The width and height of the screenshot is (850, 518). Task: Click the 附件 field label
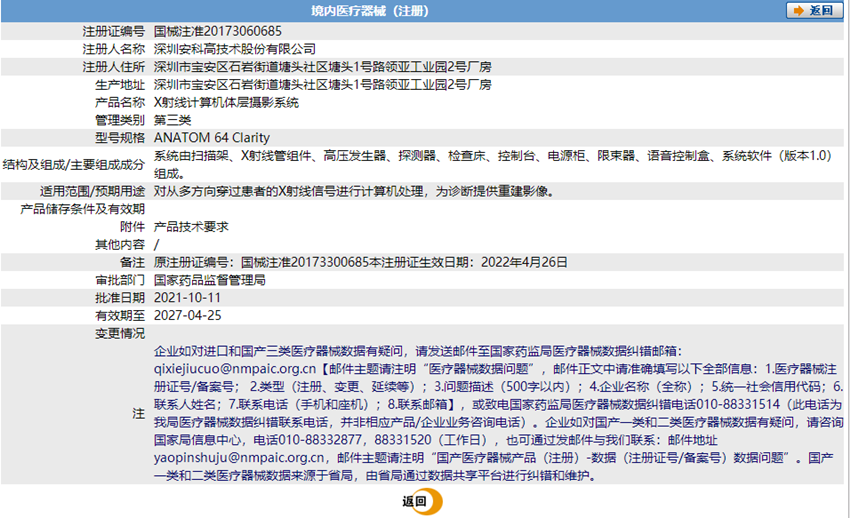pyautogui.click(x=133, y=226)
